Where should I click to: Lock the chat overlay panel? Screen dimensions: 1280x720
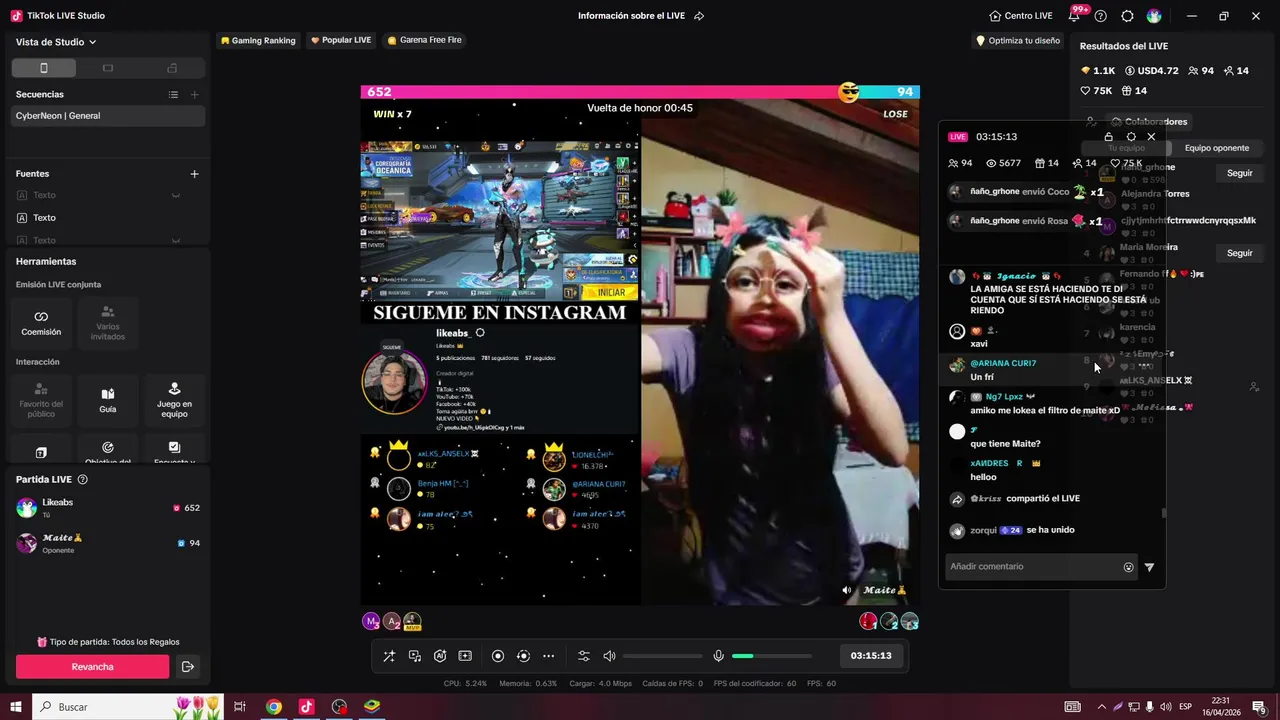tap(1108, 137)
